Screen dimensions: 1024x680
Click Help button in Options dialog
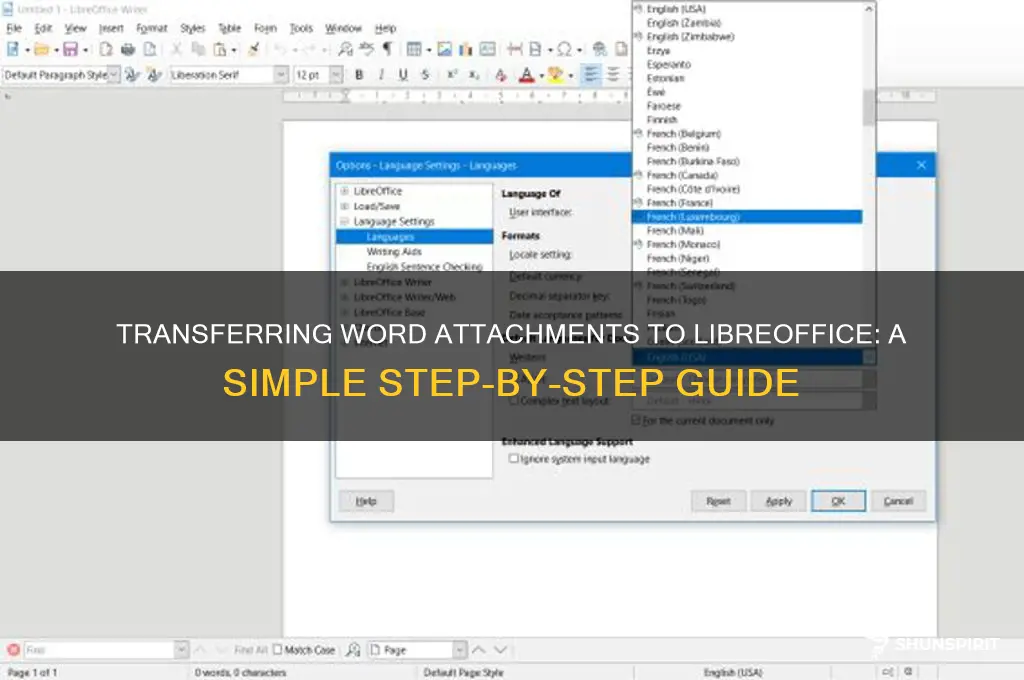pos(366,501)
